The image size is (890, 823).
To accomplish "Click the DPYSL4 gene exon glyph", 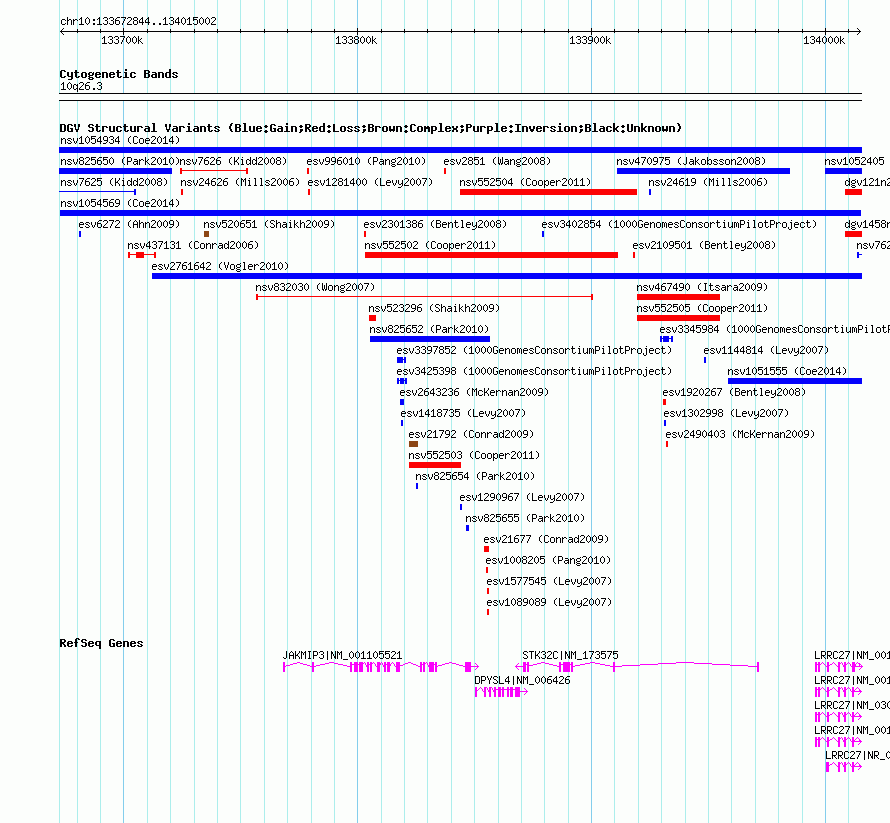I will [501, 692].
